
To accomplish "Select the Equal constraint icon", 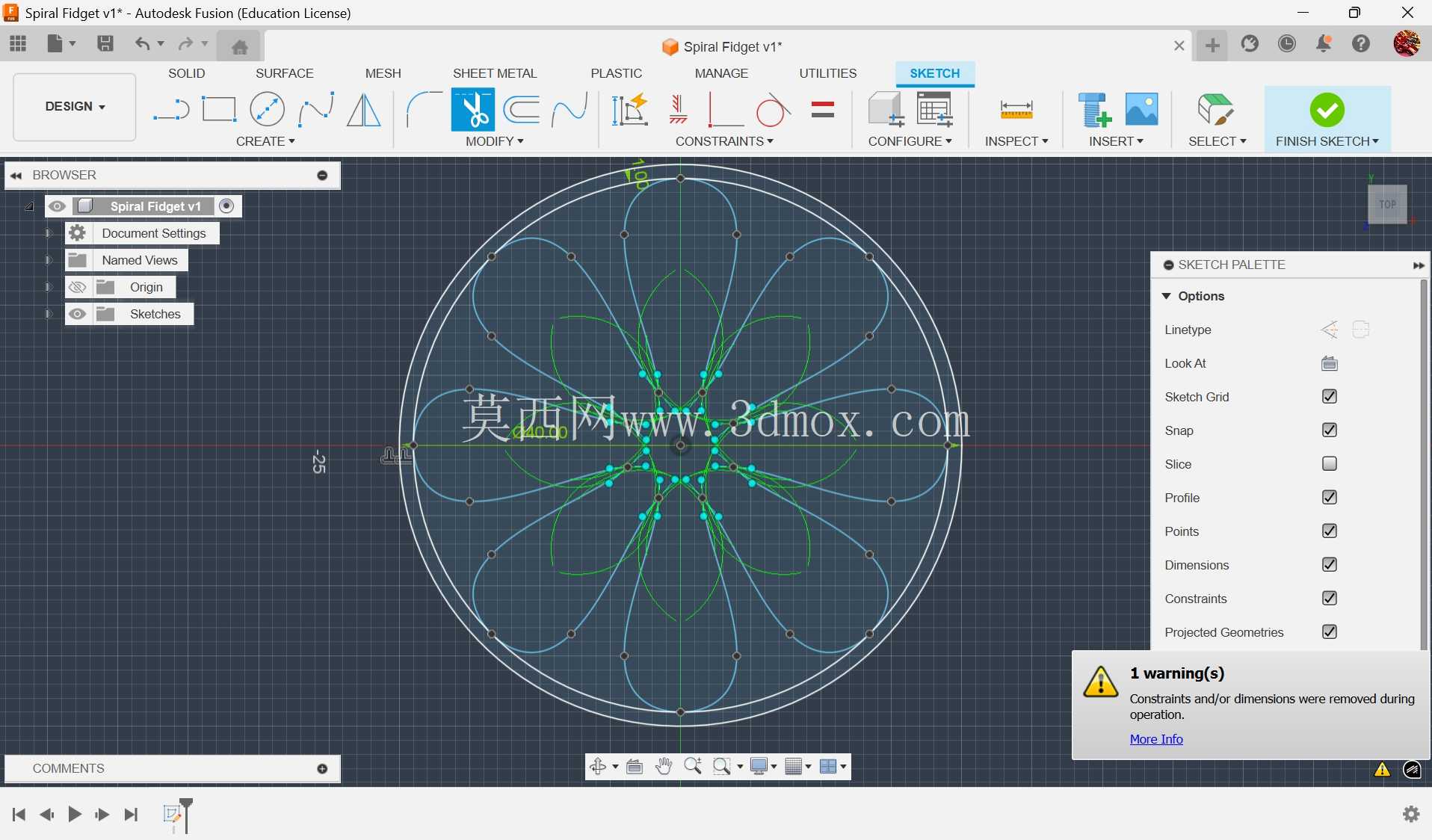I will click(x=822, y=110).
